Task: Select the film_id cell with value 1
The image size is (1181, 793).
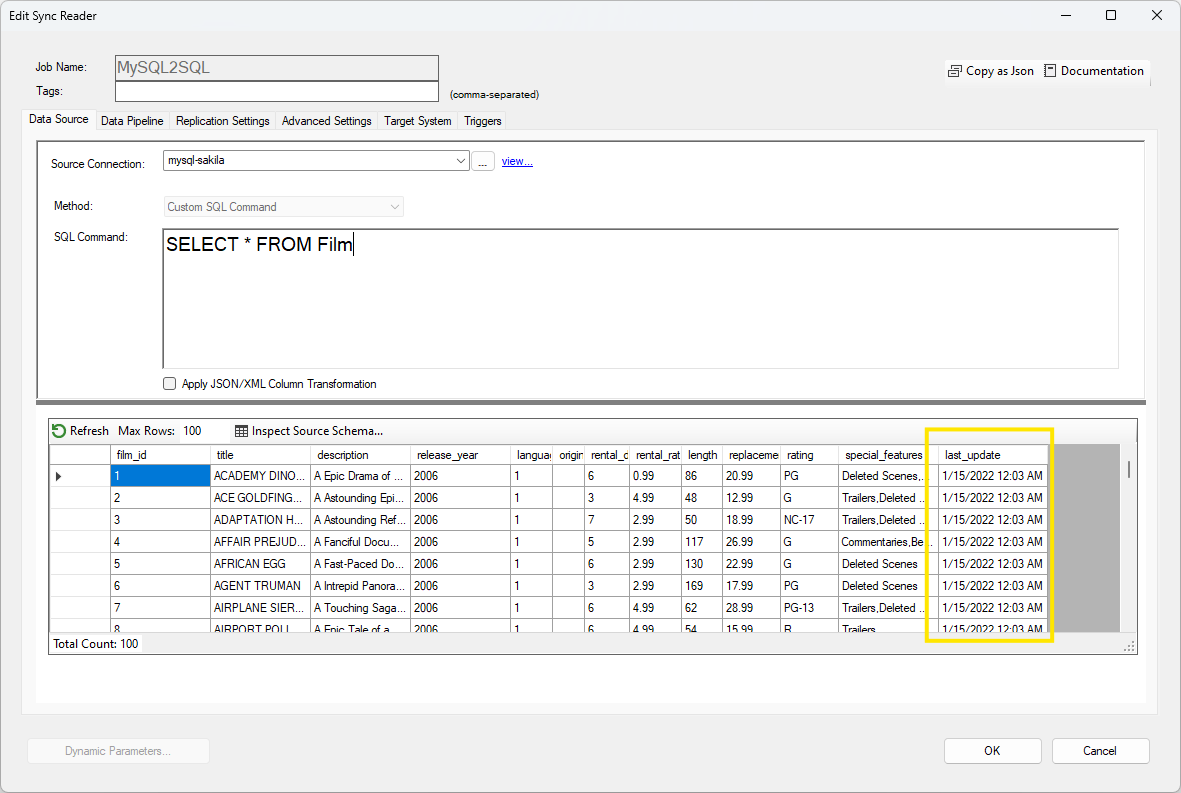Action: pos(160,476)
